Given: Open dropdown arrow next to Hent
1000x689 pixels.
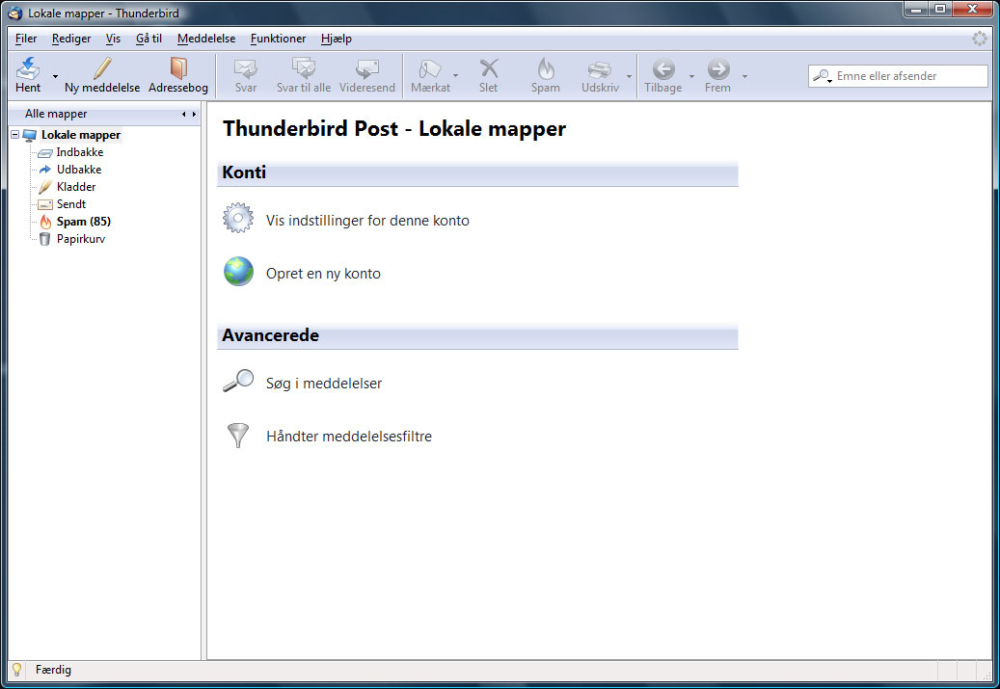Looking at the screenshot, I should [55, 77].
